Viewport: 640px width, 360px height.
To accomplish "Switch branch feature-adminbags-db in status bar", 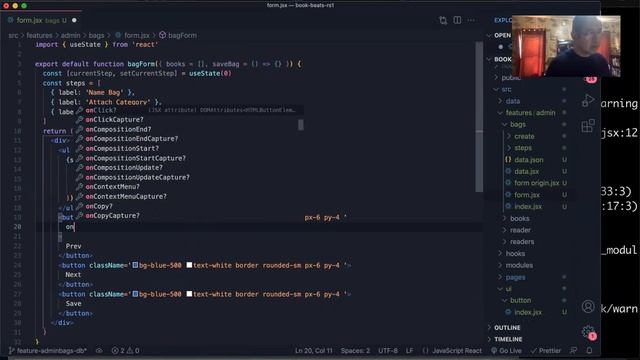I will click(47, 350).
